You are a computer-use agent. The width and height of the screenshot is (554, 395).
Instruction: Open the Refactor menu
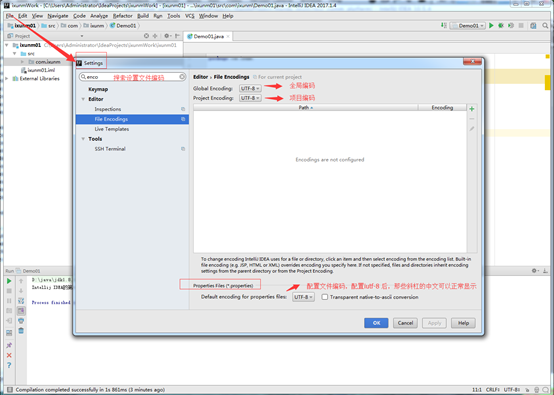(123, 16)
